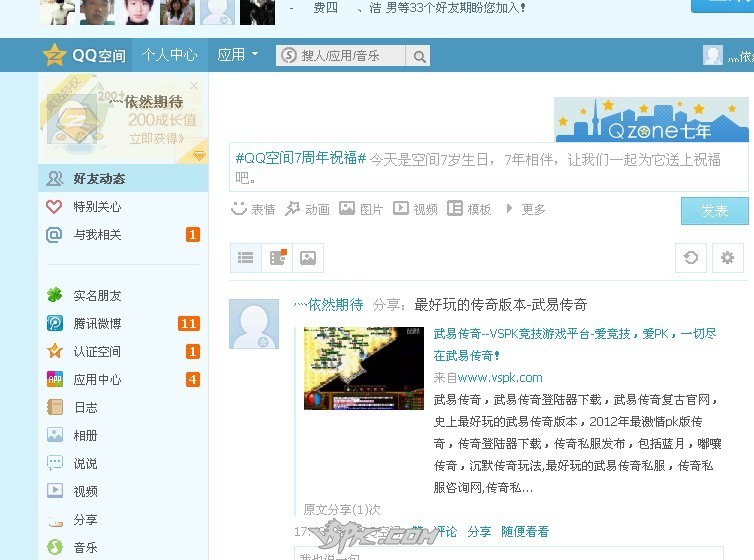Click 随便看看 under the feed post

point(525,532)
